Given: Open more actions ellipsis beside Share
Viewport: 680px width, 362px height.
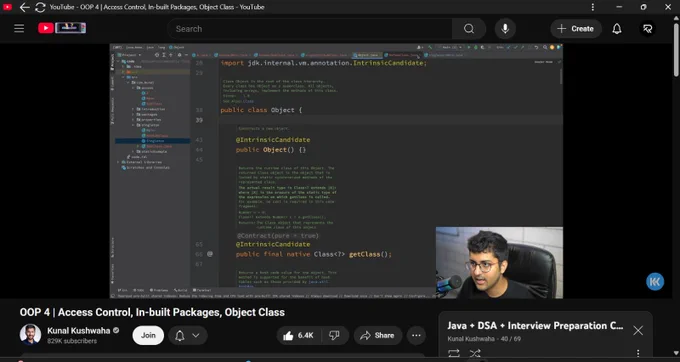Looking at the screenshot, I should [x=416, y=335].
